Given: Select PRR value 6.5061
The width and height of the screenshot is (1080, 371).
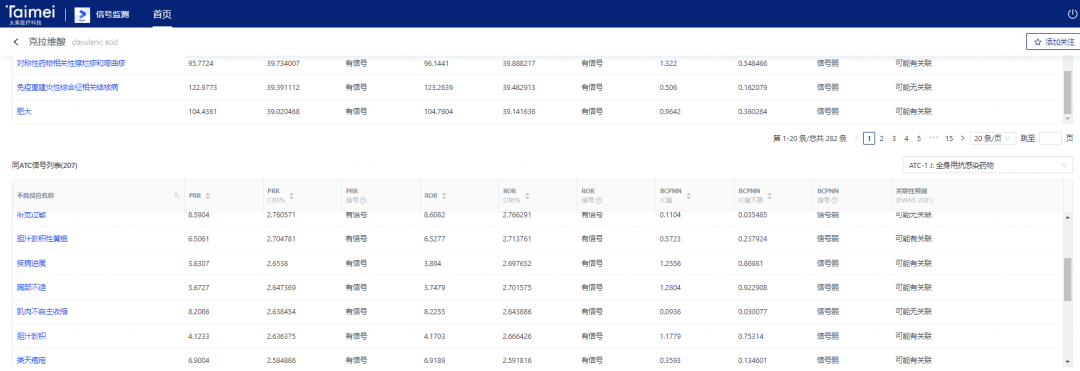Looking at the screenshot, I should (199, 239).
